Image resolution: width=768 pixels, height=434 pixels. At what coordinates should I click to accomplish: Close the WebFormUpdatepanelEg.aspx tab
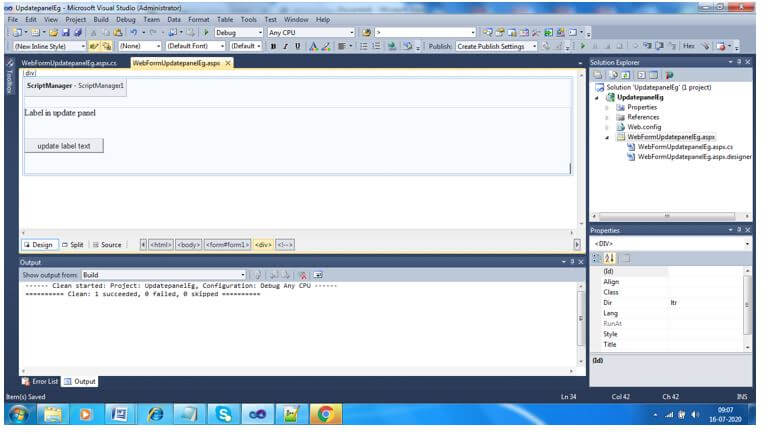228,63
